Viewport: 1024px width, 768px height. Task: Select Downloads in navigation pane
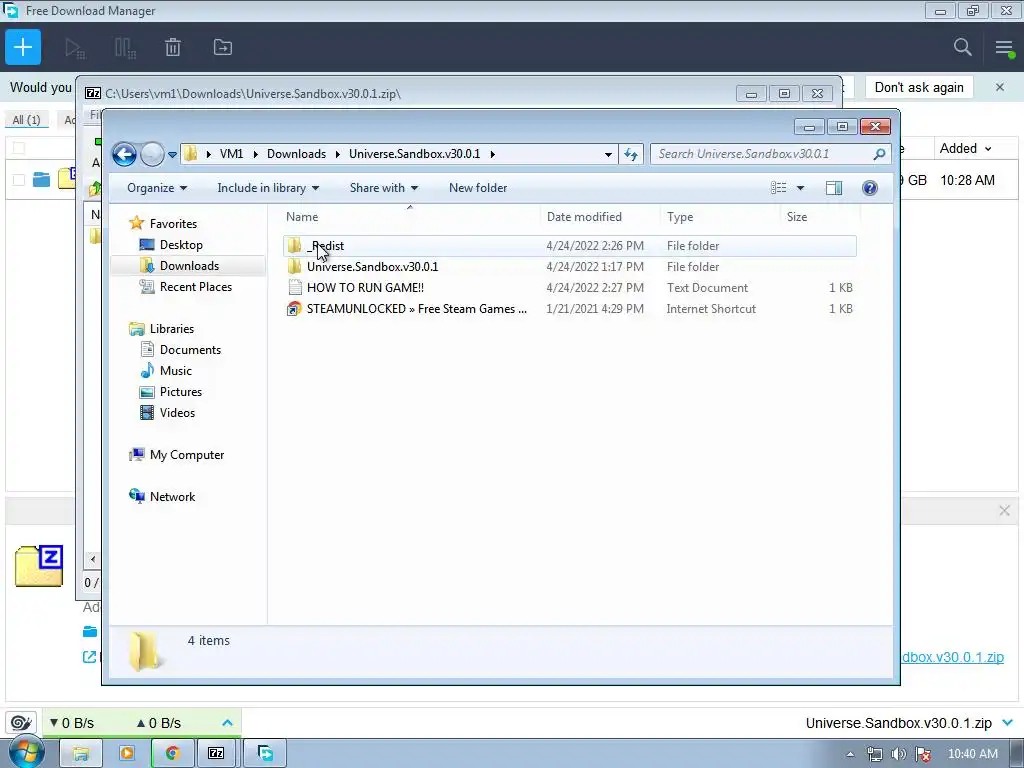click(x=189, y=266)
